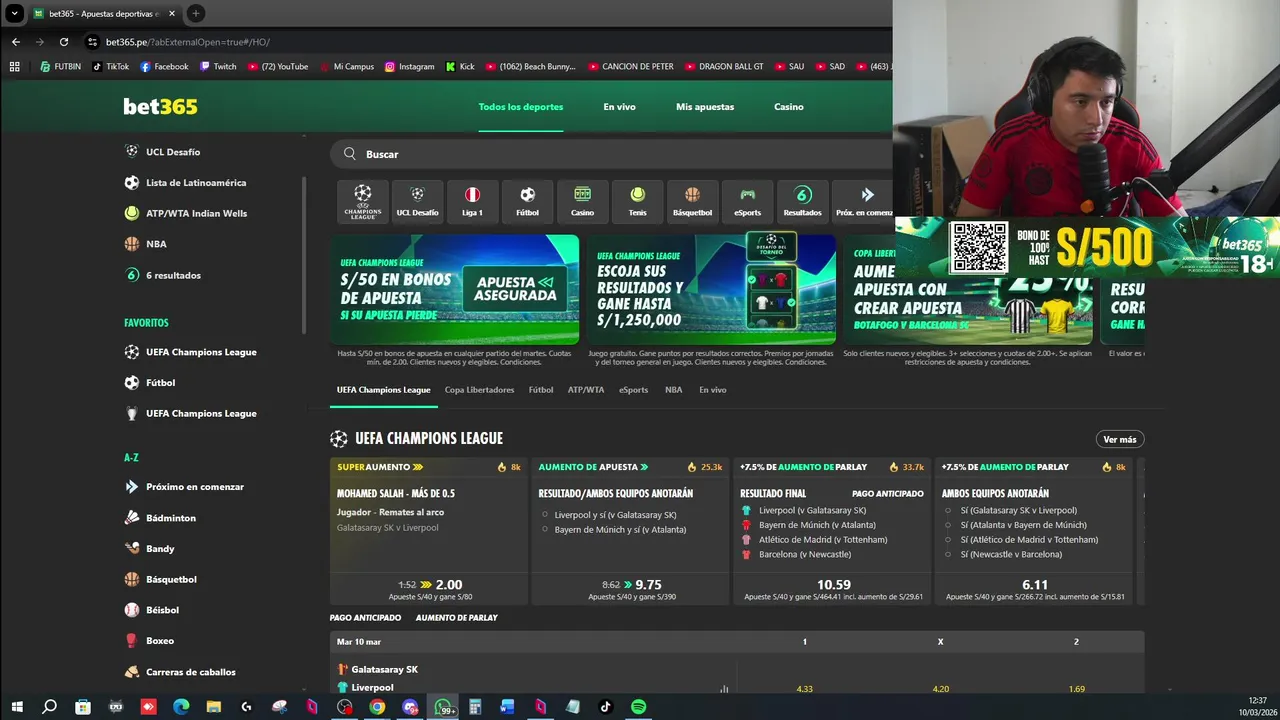Click the browser address bar
This screenshot has height=720, width=1280.
[x=480, y=42]
